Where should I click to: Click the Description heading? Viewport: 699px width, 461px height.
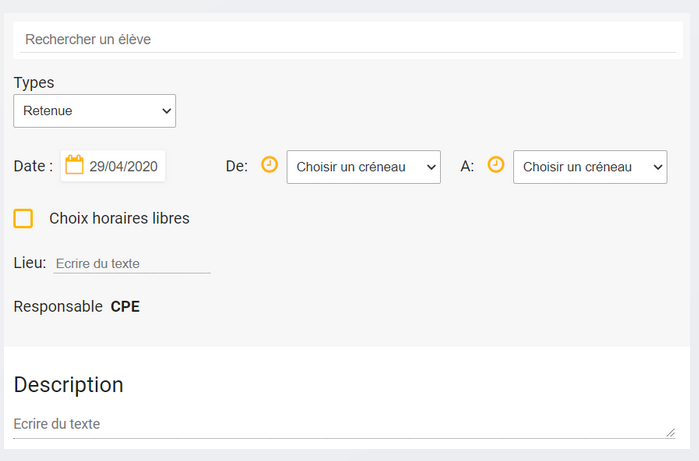(68, 385)
